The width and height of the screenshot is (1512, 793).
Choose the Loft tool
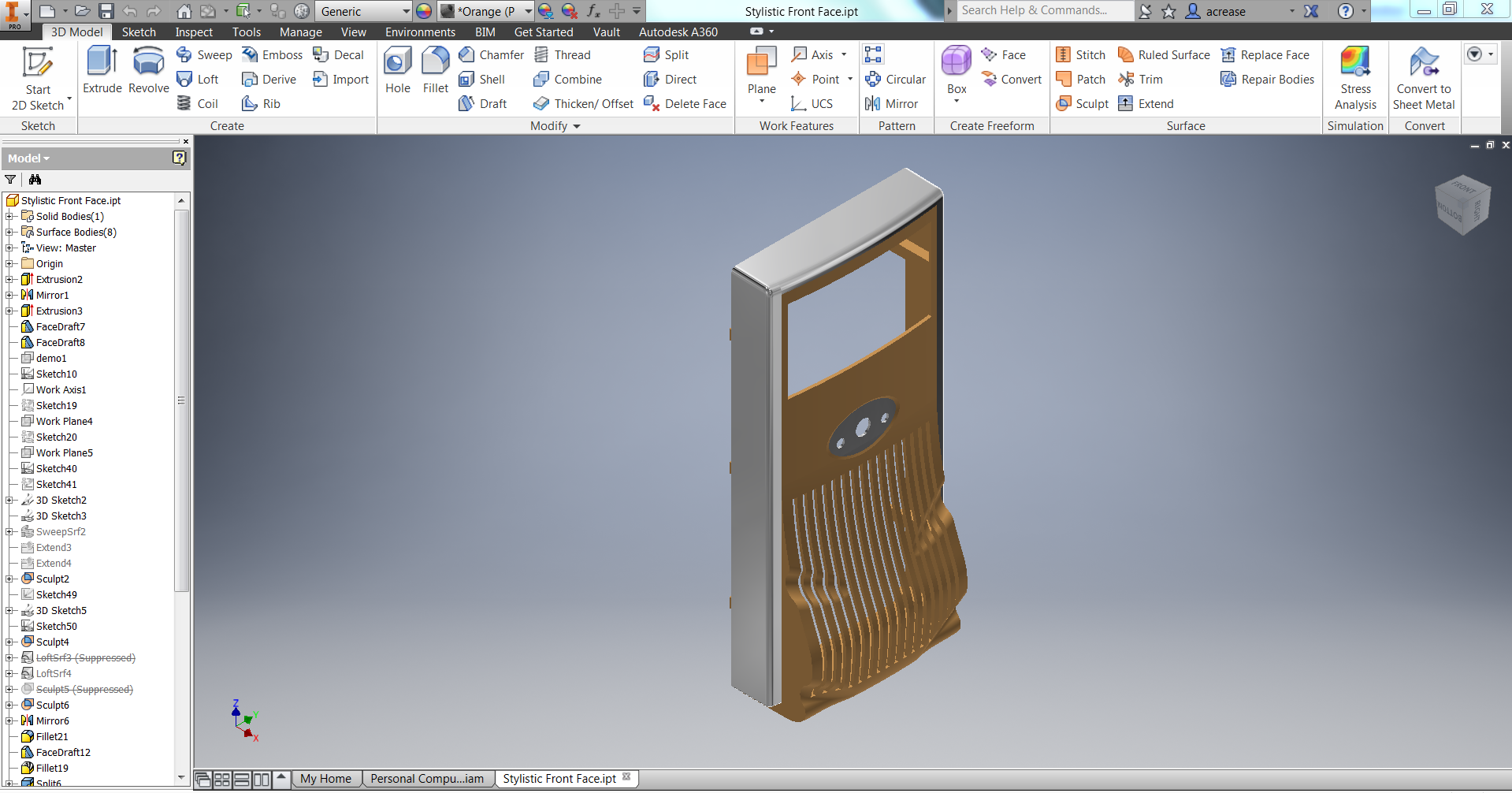click(198, 79)
